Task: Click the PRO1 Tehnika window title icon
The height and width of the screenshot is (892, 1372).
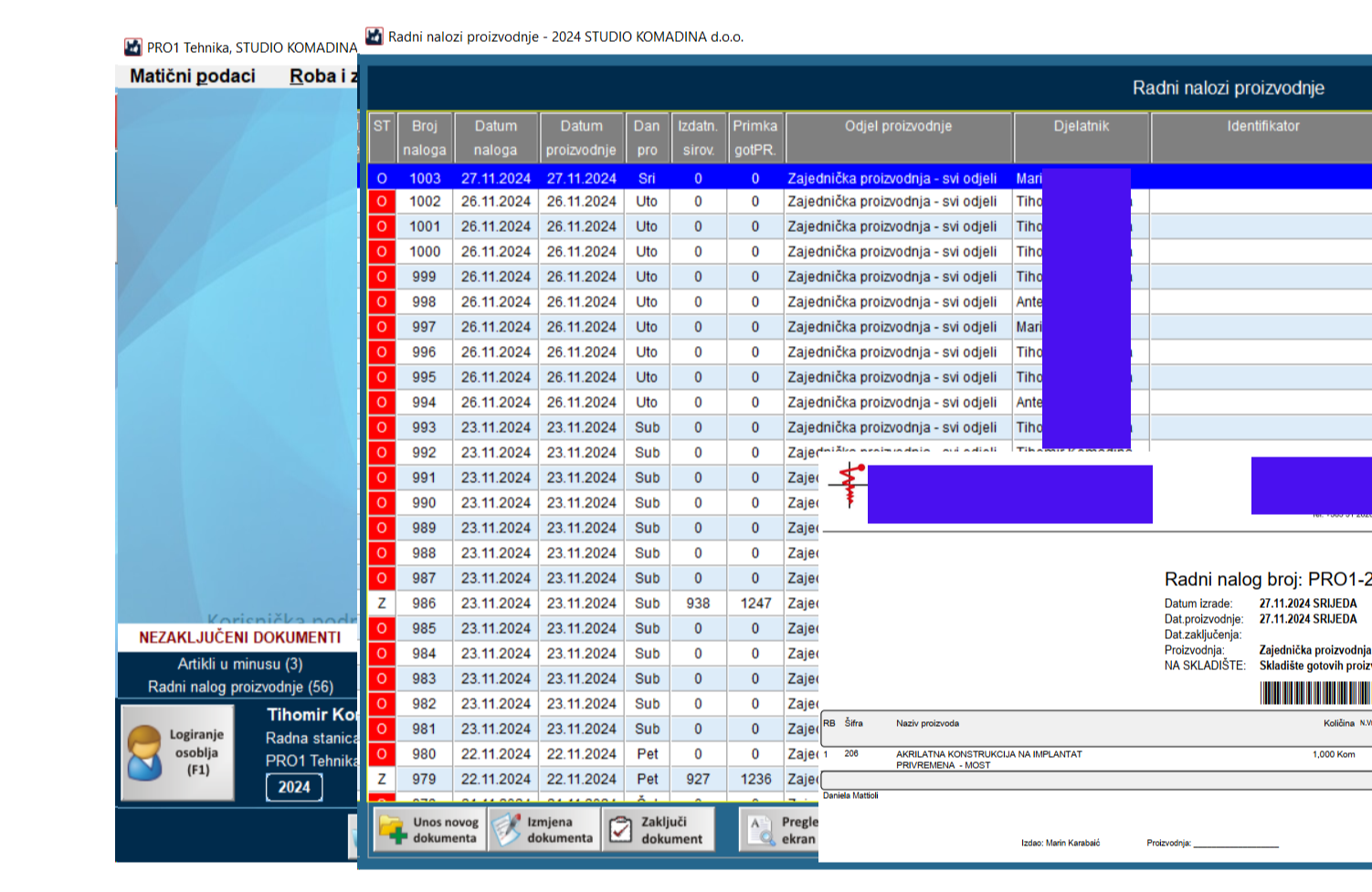Action: click(133, 47)
